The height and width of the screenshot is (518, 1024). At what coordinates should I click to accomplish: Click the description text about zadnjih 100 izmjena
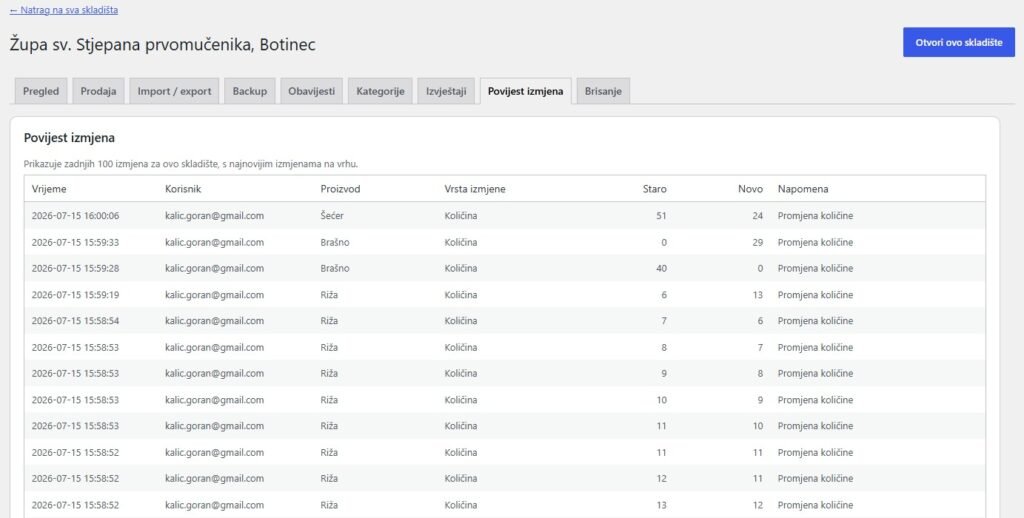pyautogui.click(x=191, y=164)
